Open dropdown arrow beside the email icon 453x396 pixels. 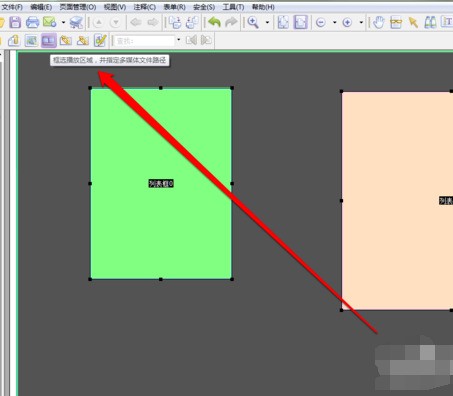[63, 22]
